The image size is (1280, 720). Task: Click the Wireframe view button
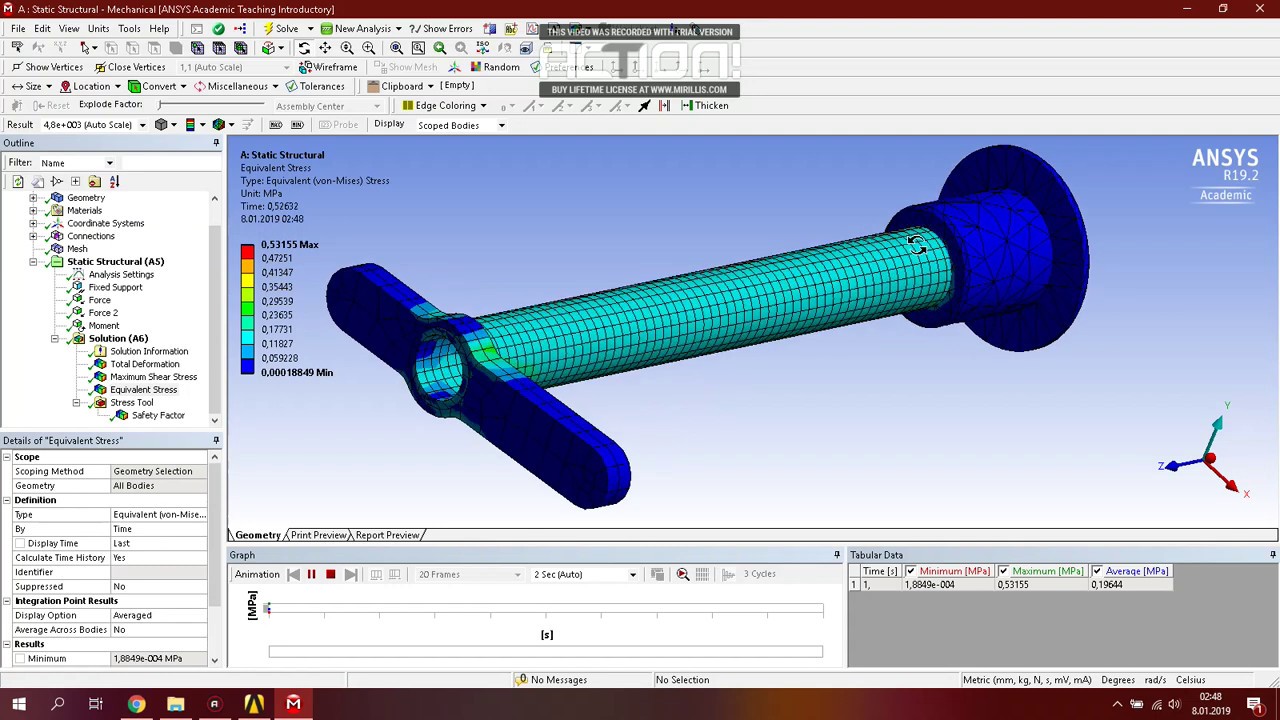[x=328, y=67]
